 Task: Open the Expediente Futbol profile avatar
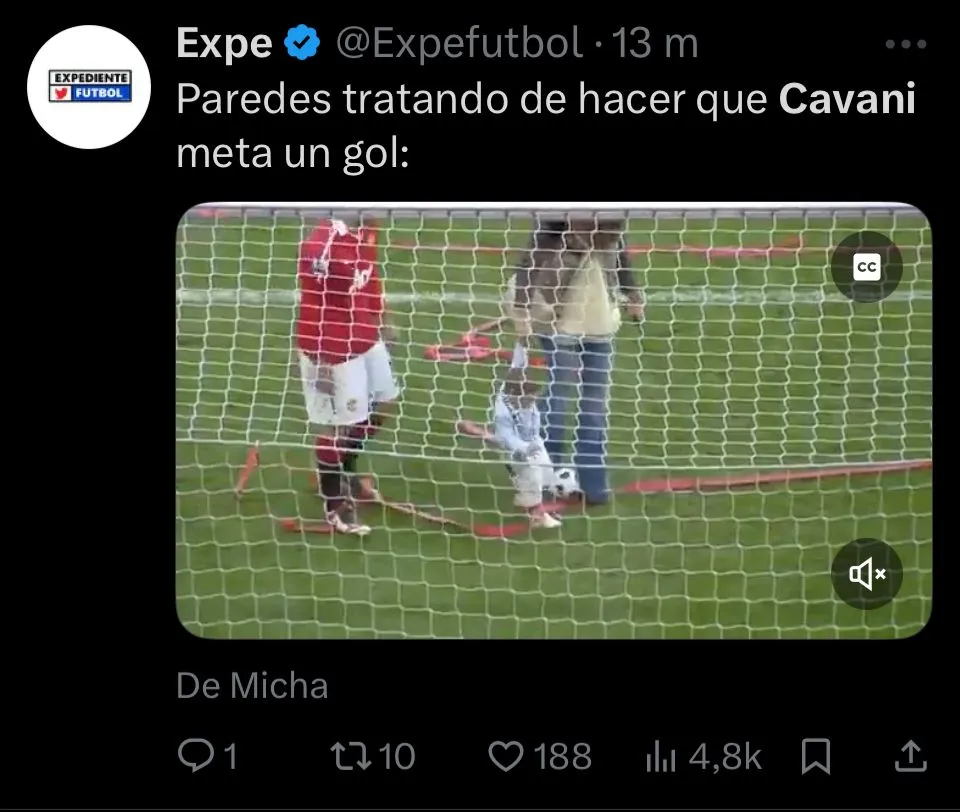pos(89,86)
